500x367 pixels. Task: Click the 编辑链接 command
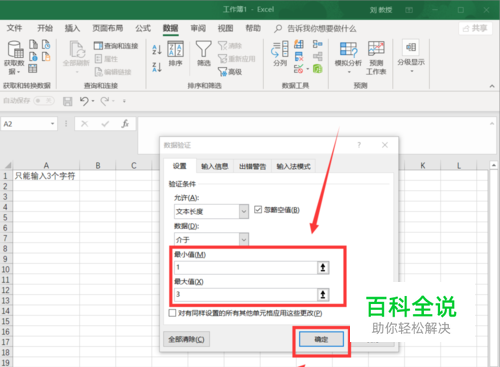[113, 72]
